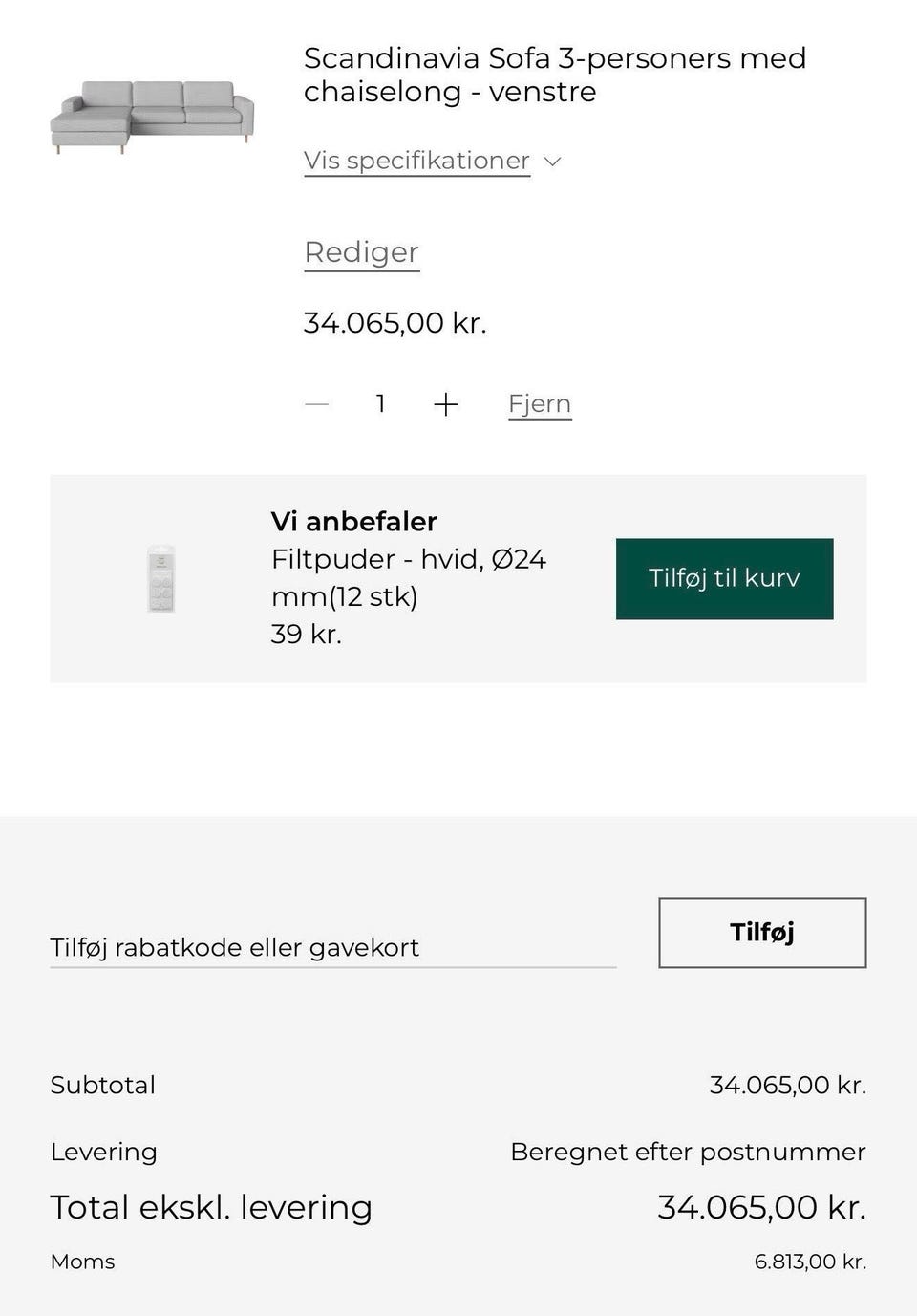Open the specifications via the chevron arrow

(x=552, y=162)
